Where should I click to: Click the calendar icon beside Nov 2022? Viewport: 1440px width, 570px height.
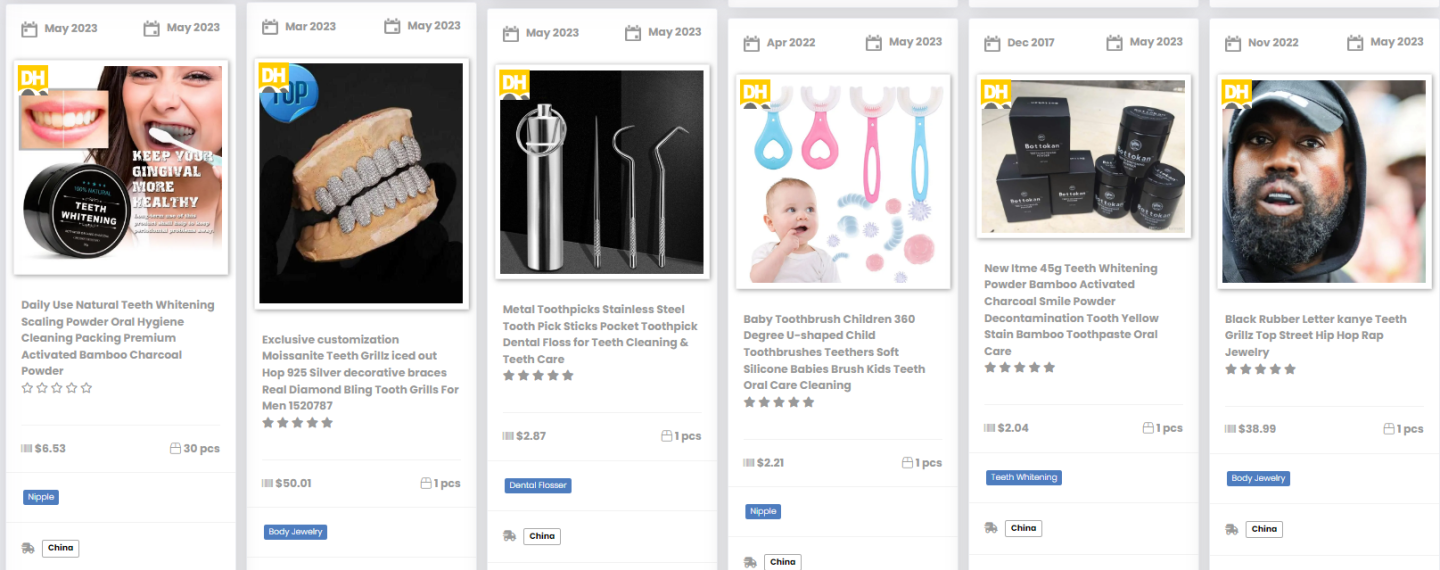point(1233,43)
